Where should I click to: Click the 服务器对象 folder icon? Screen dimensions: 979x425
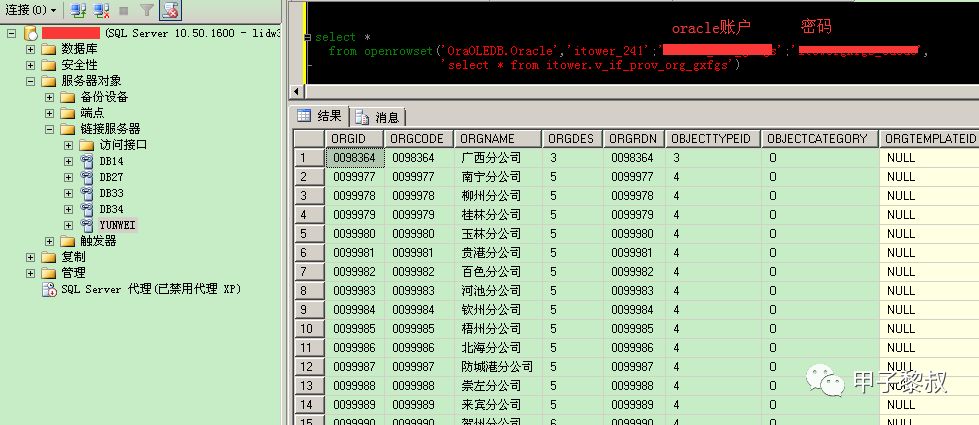[x=49, y=81]
